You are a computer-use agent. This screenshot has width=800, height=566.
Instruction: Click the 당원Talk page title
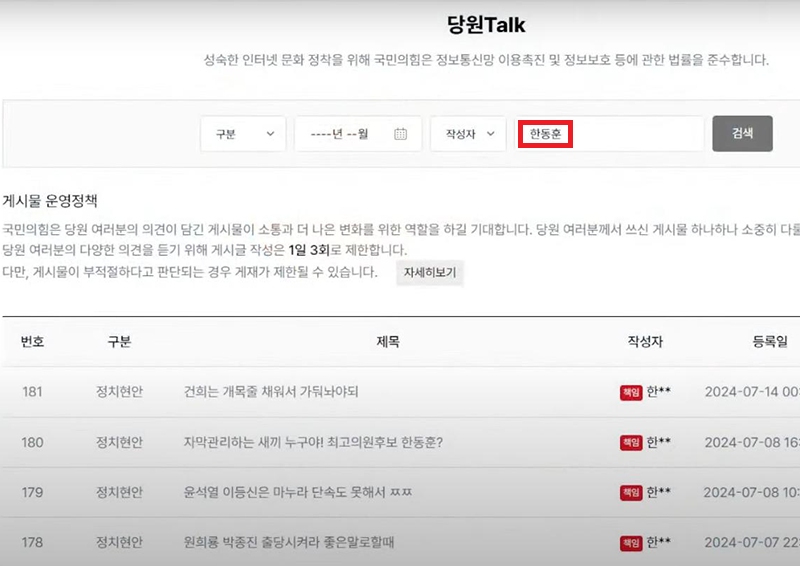click(x=486, y=24)
